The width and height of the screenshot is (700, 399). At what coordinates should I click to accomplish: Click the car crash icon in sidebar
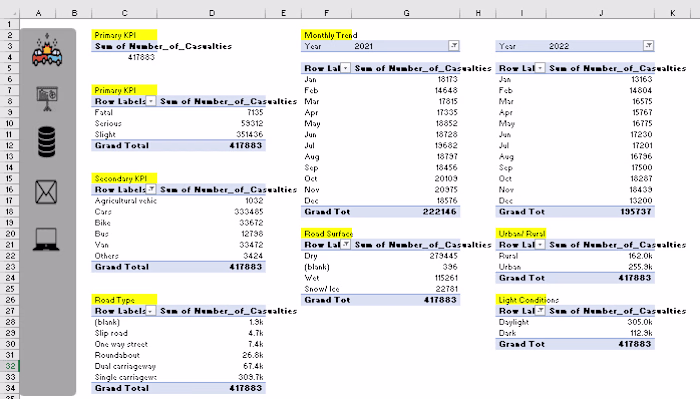point(47,50)
